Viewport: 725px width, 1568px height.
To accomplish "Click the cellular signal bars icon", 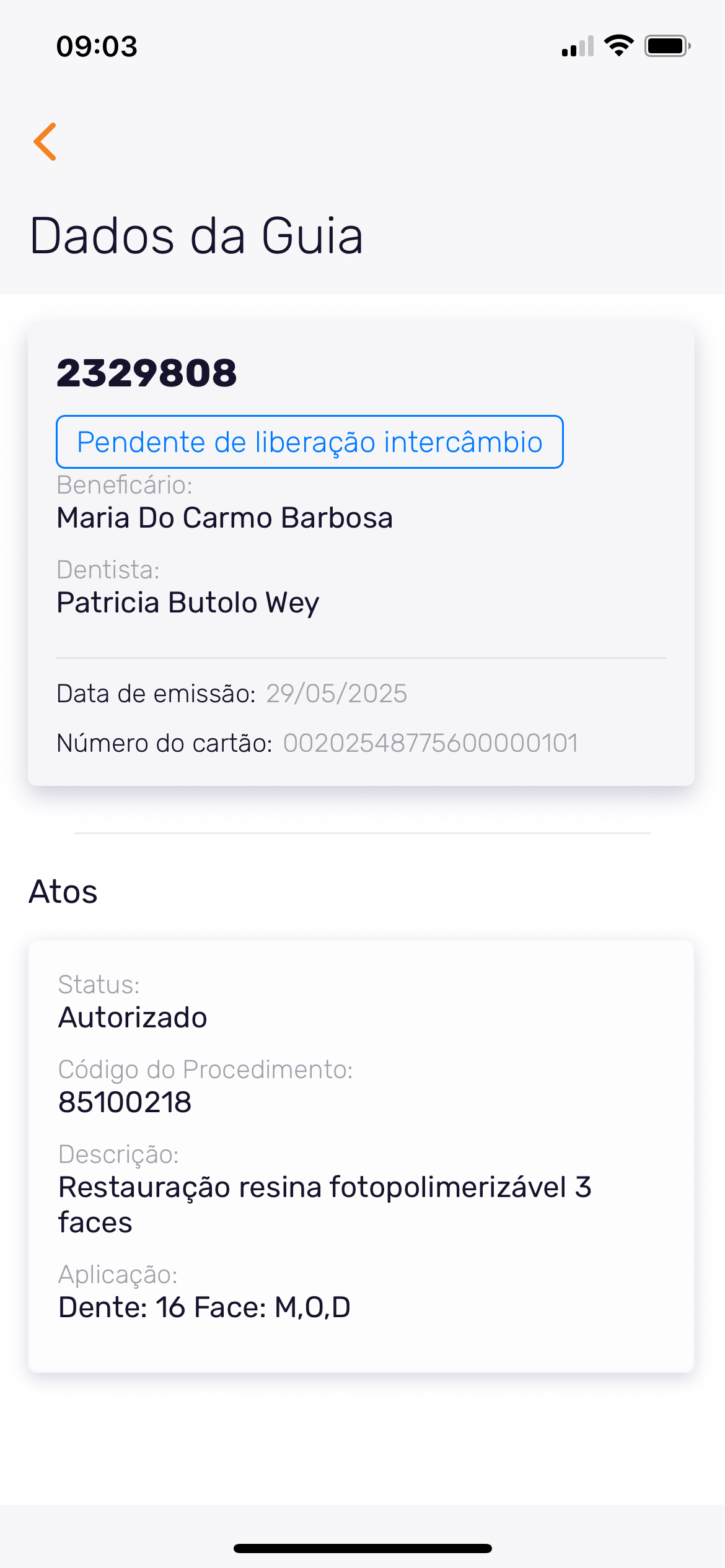I will click(x=578, y=46).
